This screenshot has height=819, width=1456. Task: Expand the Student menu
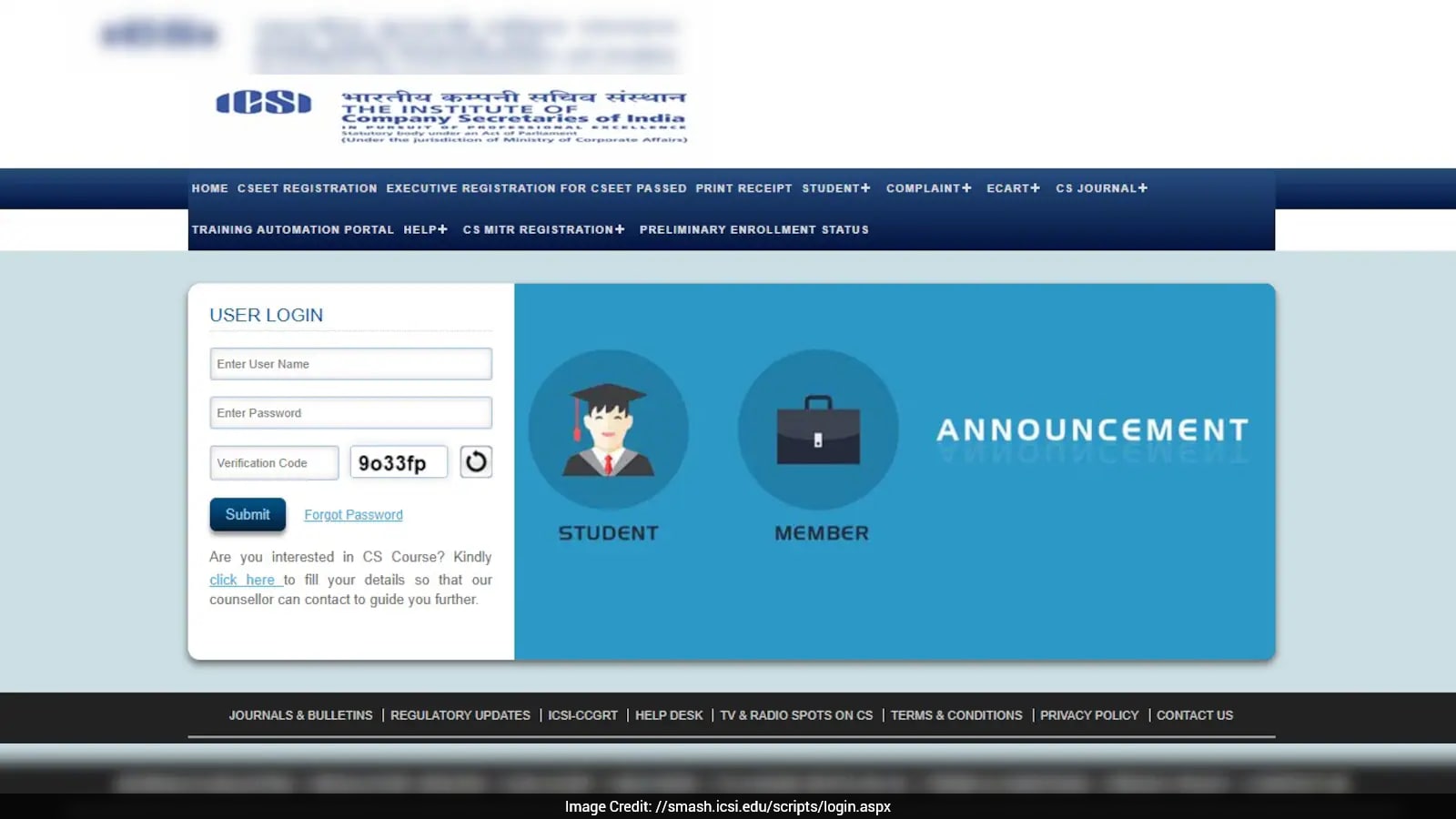(x=836, y=188)
